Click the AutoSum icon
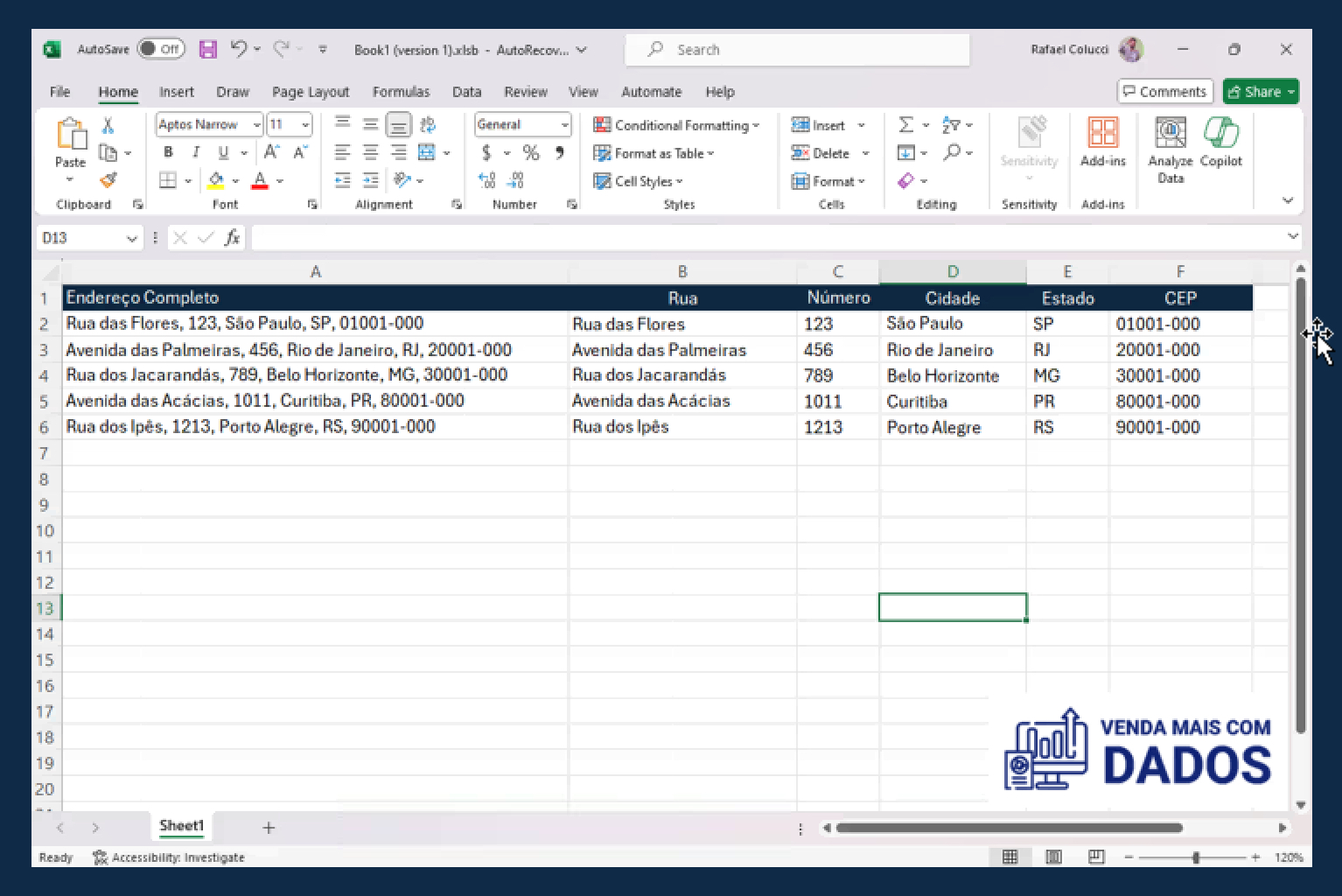Image resolution: width=1342 pixels, height=896 pixels. (907, 124)
